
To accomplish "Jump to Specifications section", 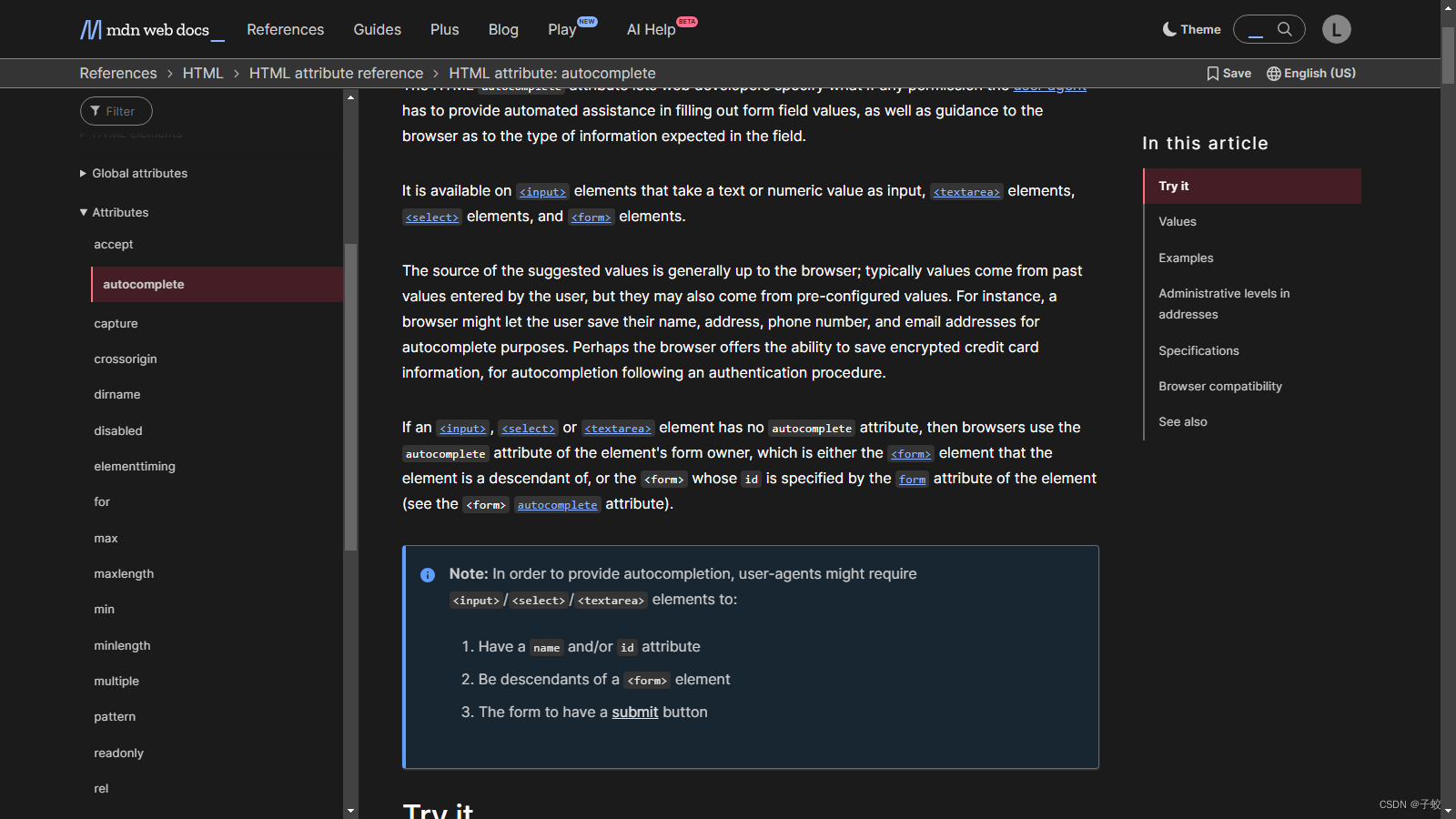I will [1198, 350].
